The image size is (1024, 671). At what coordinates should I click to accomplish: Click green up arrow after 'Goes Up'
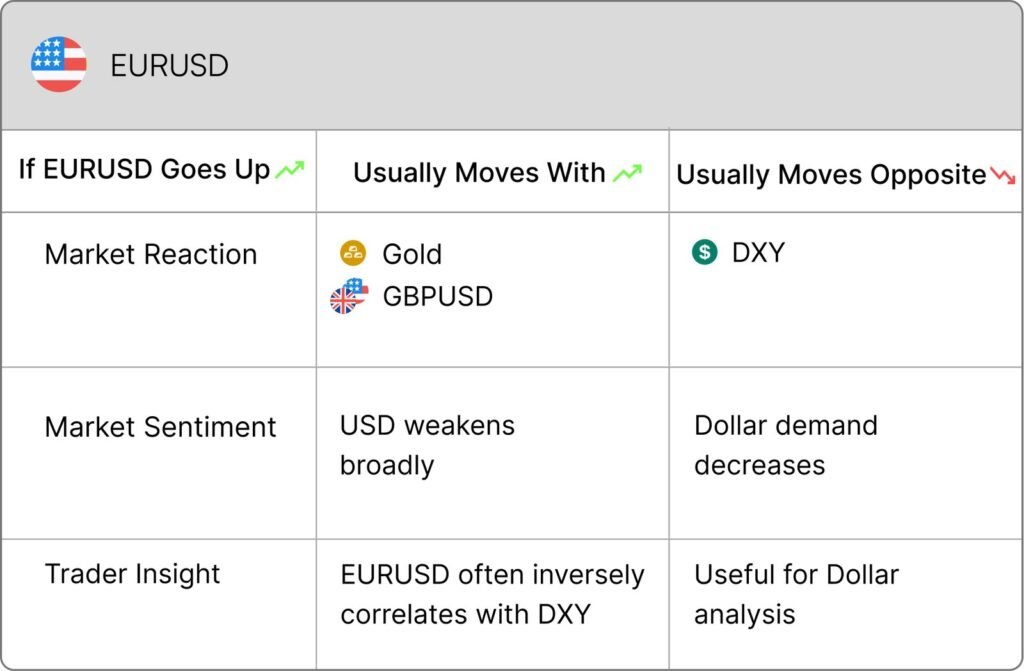point(290,169)
